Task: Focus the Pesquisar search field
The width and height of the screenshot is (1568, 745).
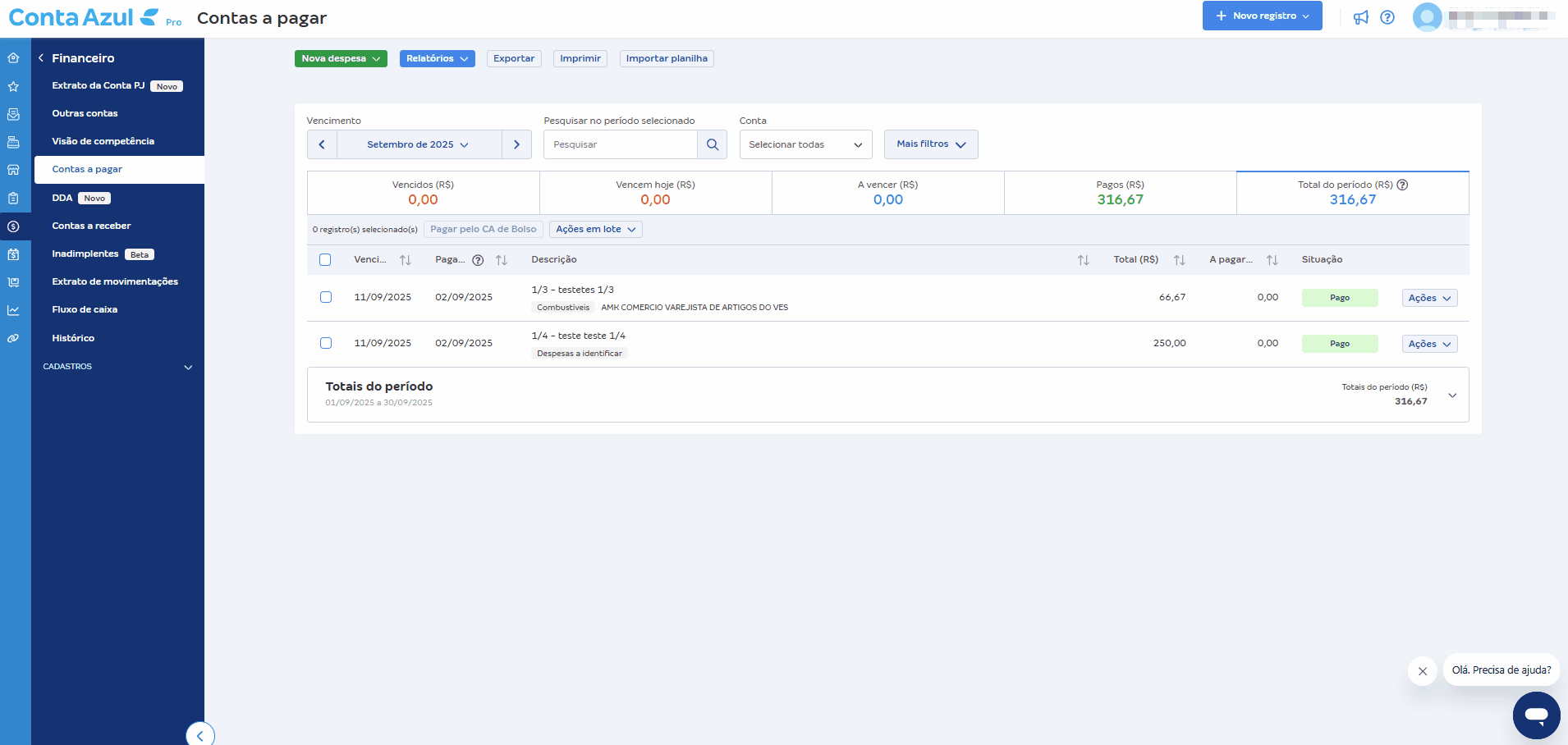Action: tap(621, 144)
